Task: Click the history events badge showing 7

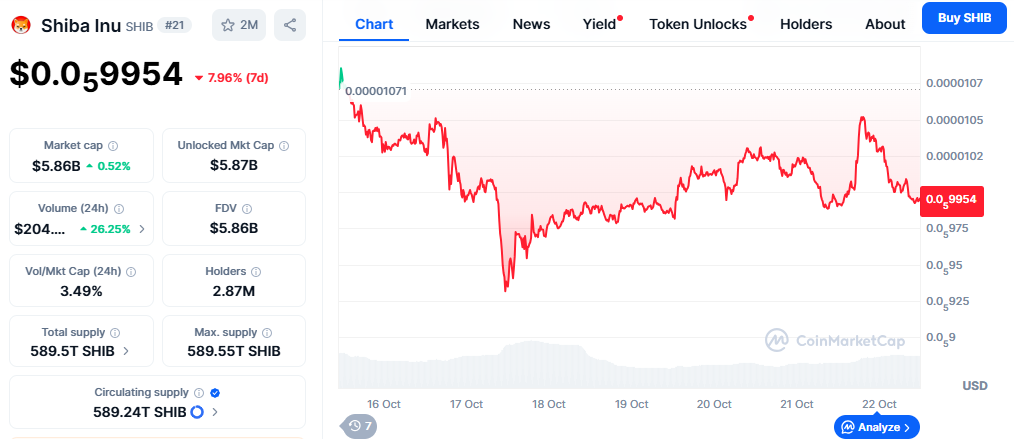Action: pos(361,426)
